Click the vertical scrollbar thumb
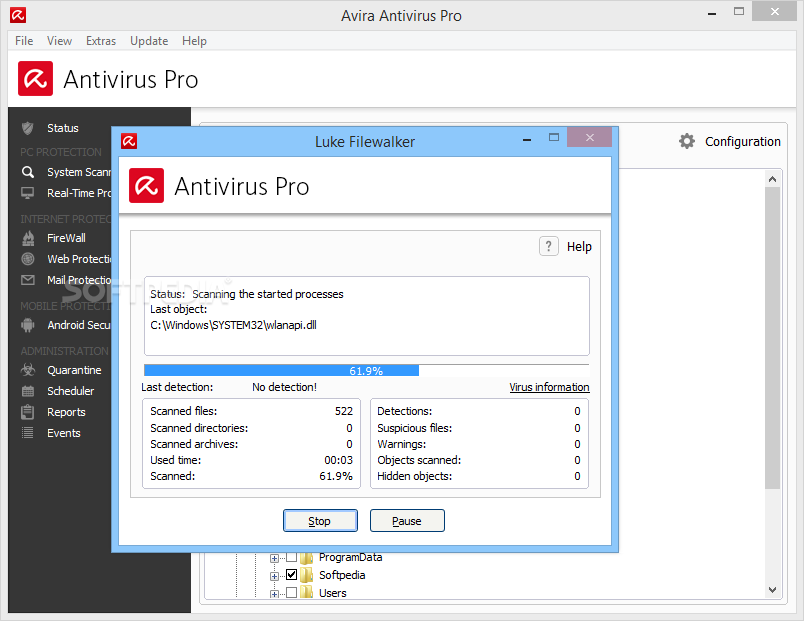The height and width of the screenshot is (621, 804). pos(773,338)
